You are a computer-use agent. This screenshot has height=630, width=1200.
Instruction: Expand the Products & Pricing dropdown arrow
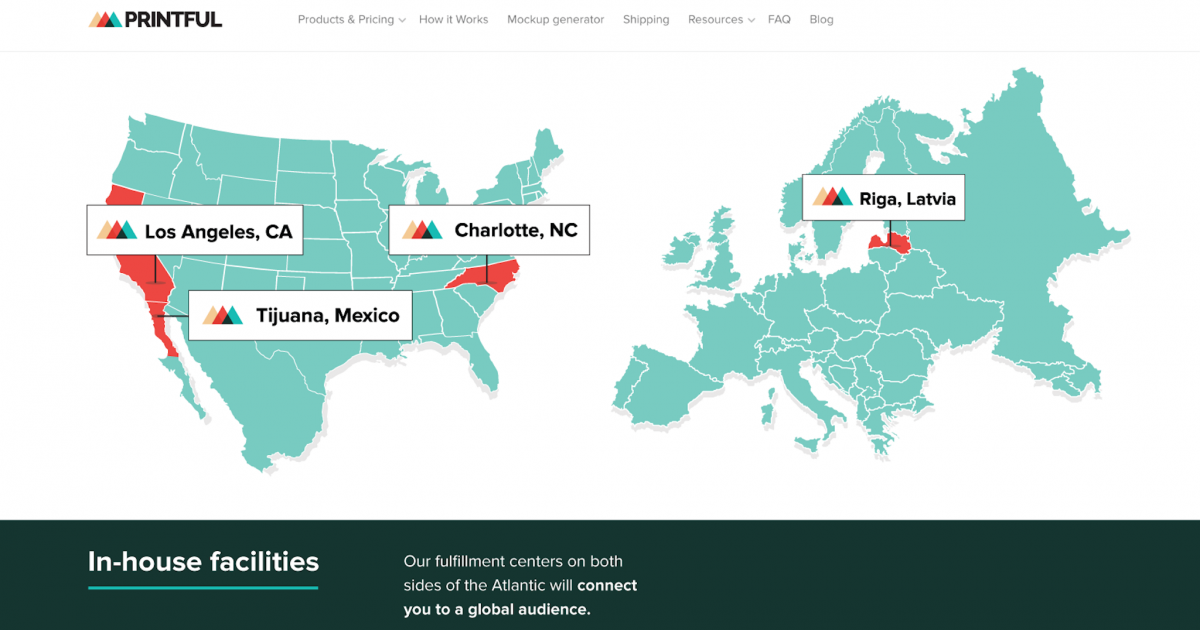pyautogui.click(x=402, y=20)
